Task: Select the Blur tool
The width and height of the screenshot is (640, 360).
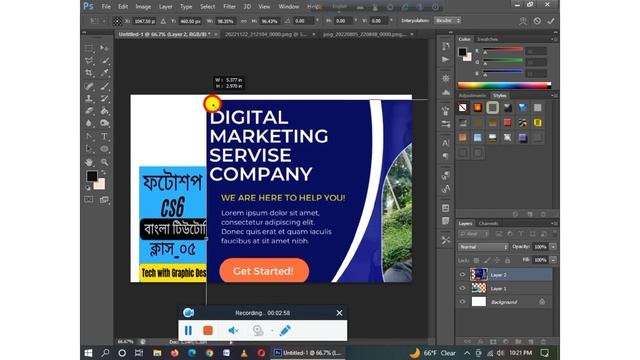Action: (x=89, y=123)
